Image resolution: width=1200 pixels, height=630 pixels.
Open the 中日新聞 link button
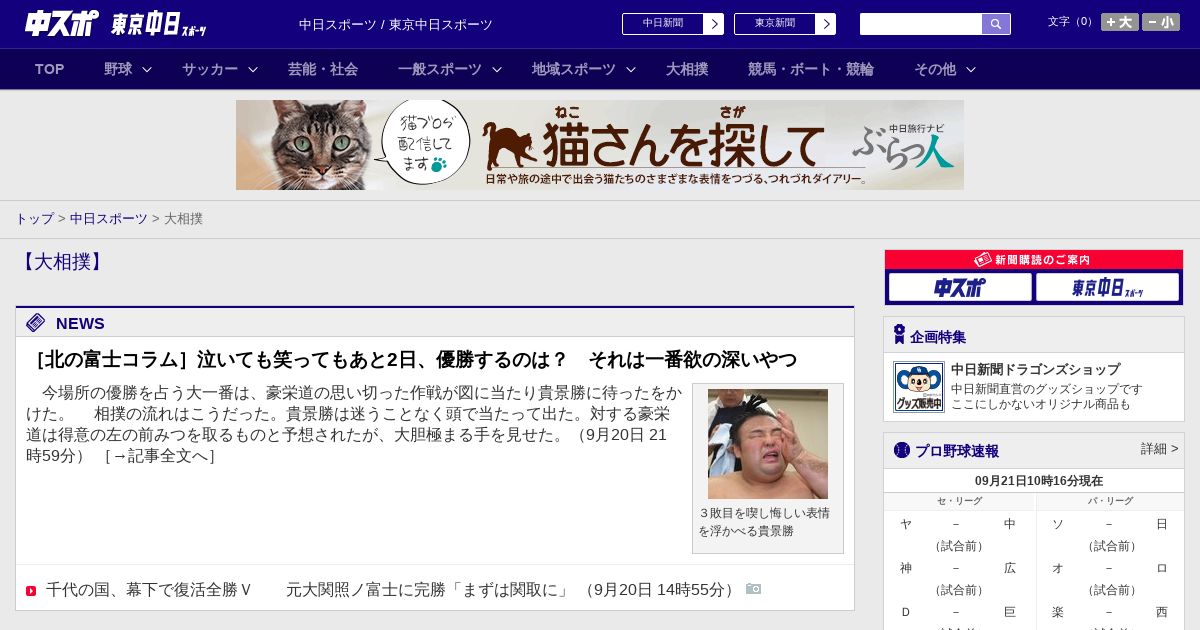click(x=673, y=24)
